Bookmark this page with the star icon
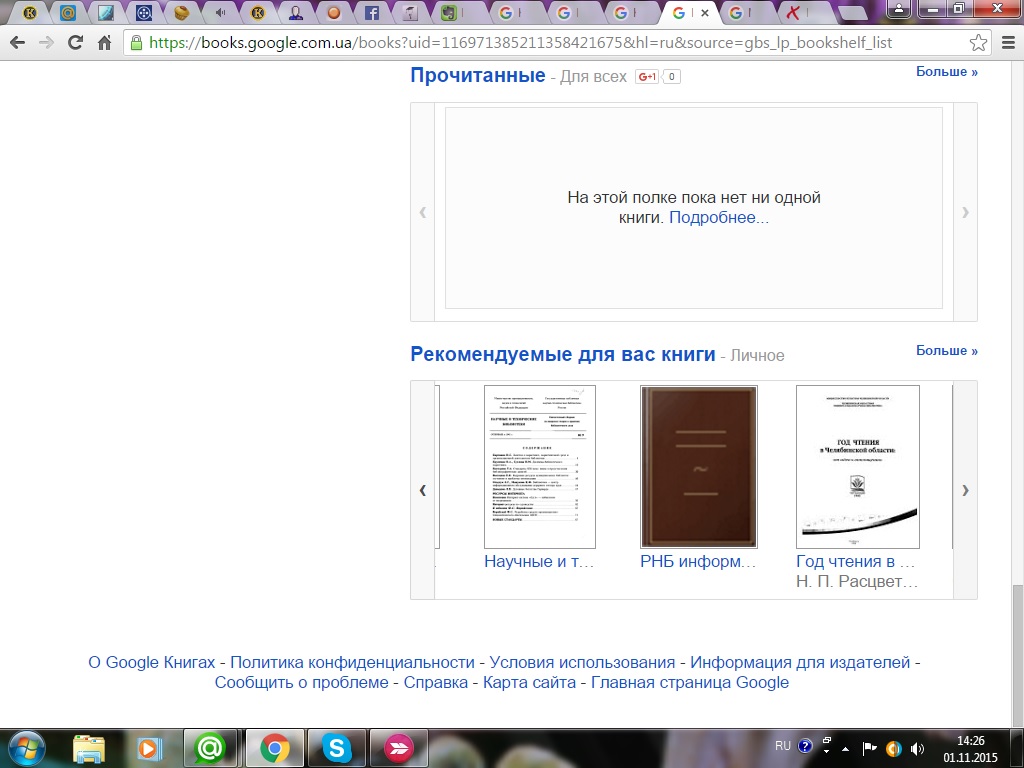 click(x=978, y=43)
